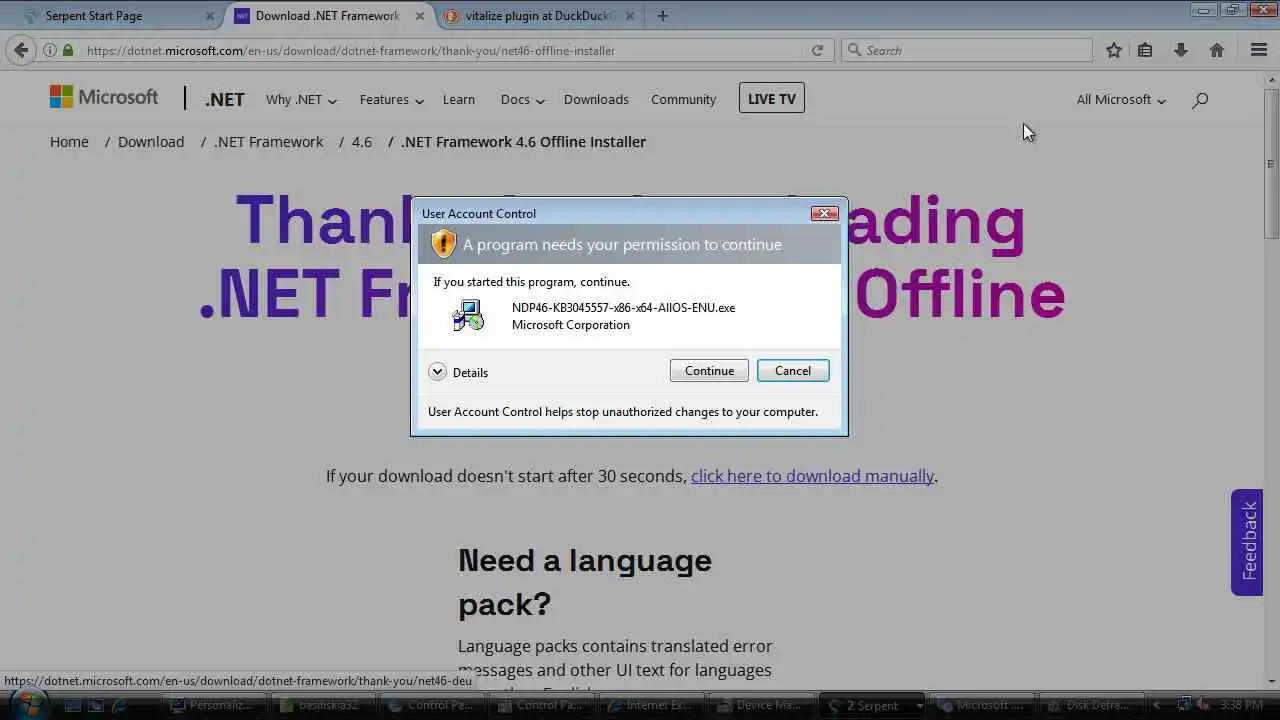Click the NDP46 installer program icon
1280x720 pixels.
pos(468,316)
